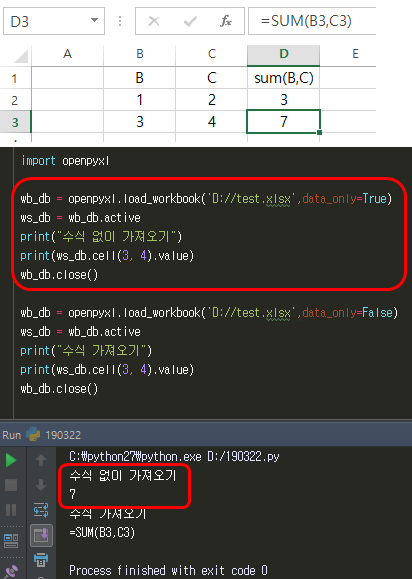Print the Run console output
The height and width of the screenshot is (579, 412).
(x=41, y=559)
